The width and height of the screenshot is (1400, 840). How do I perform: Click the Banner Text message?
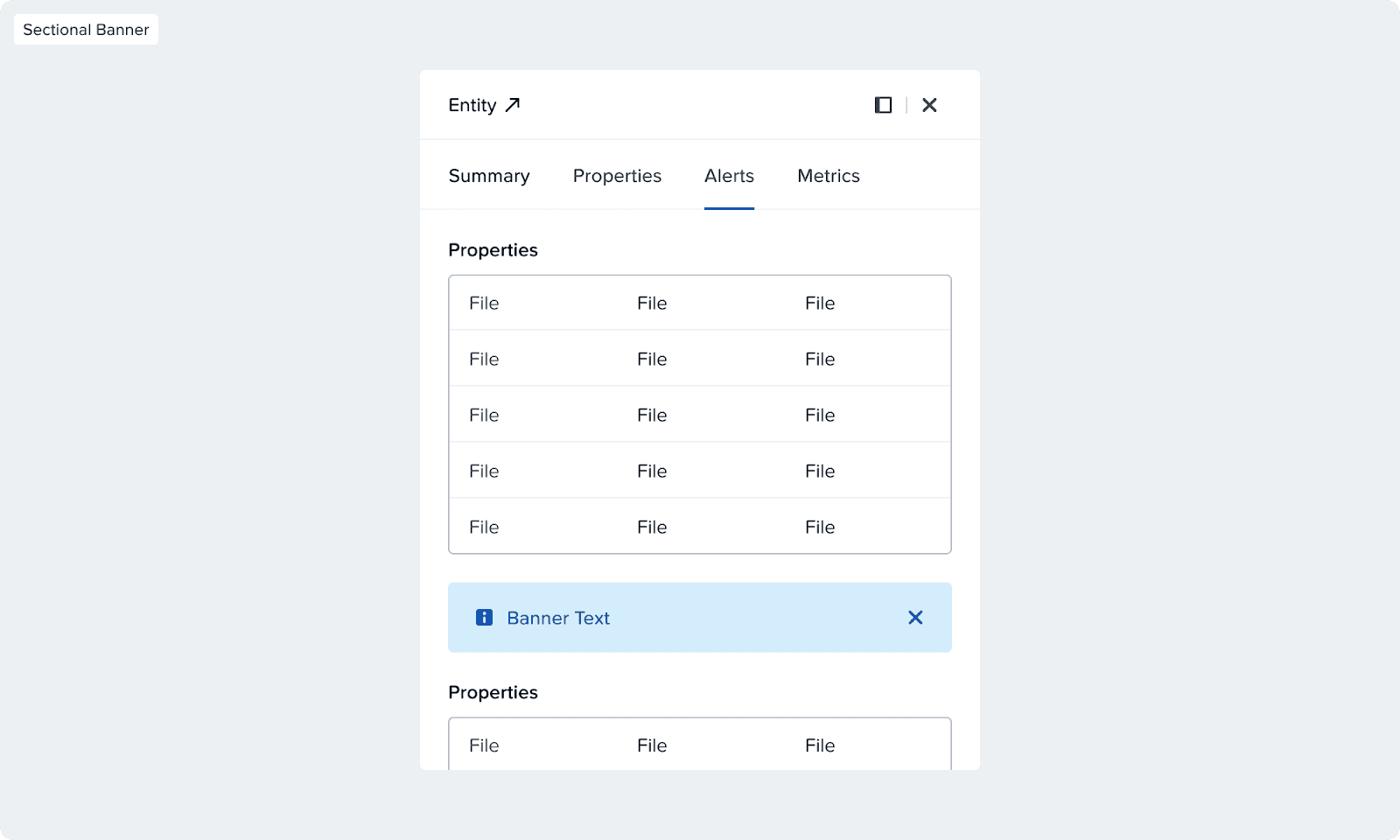[x=558, y=618]
